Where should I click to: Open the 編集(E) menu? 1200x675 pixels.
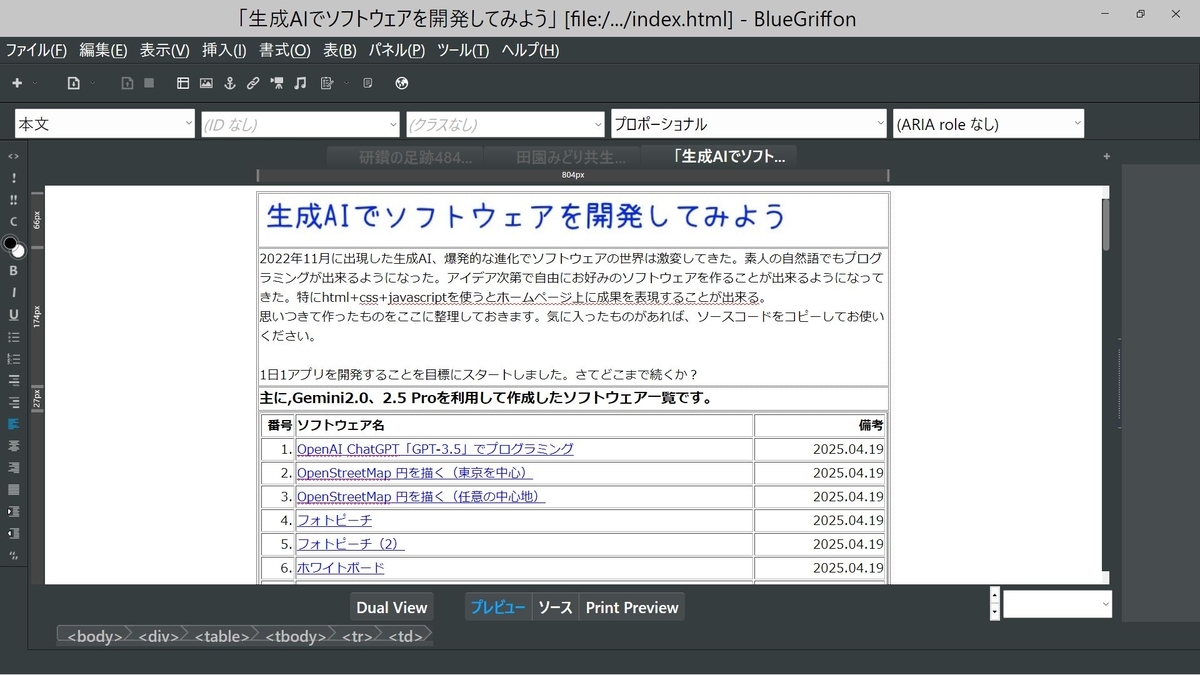tap(104, 51)
